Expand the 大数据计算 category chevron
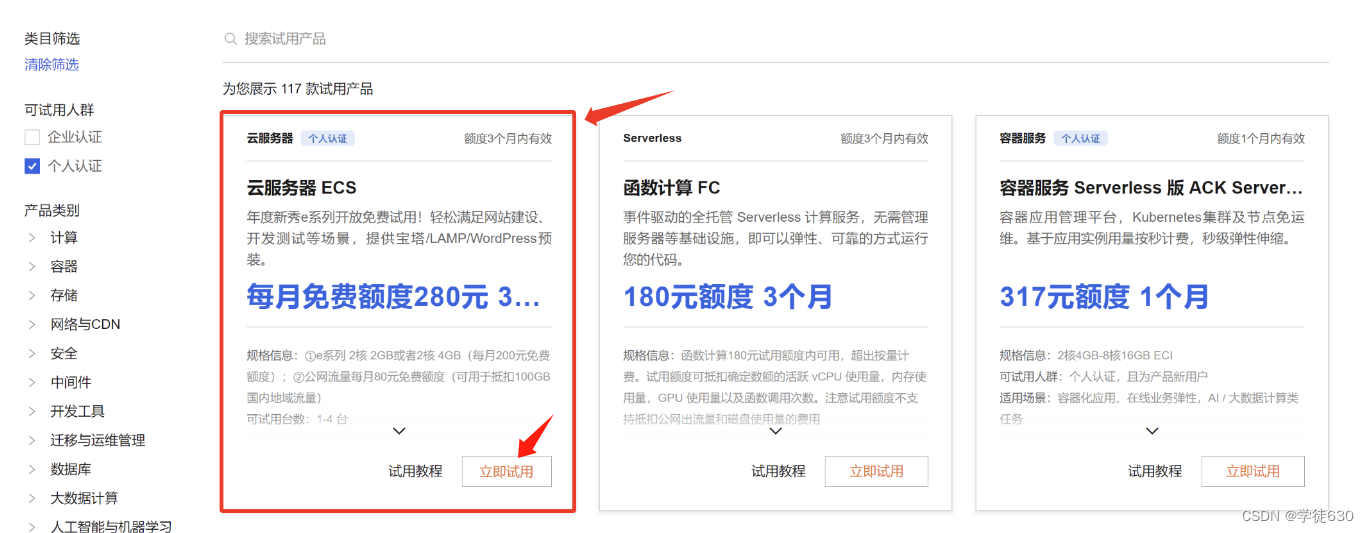The width and height of the screenshot is (1369, 533). click(33, 498)
